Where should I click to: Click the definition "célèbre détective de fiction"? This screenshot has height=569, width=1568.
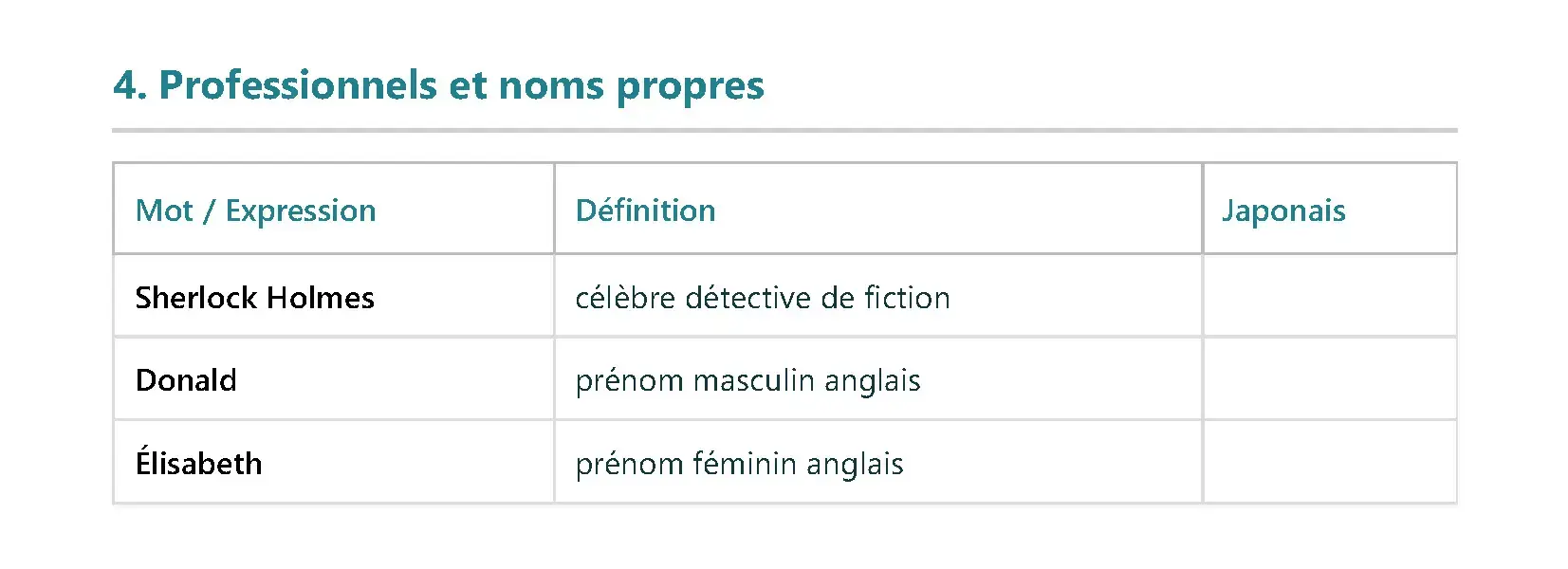(x=762, y=298)
